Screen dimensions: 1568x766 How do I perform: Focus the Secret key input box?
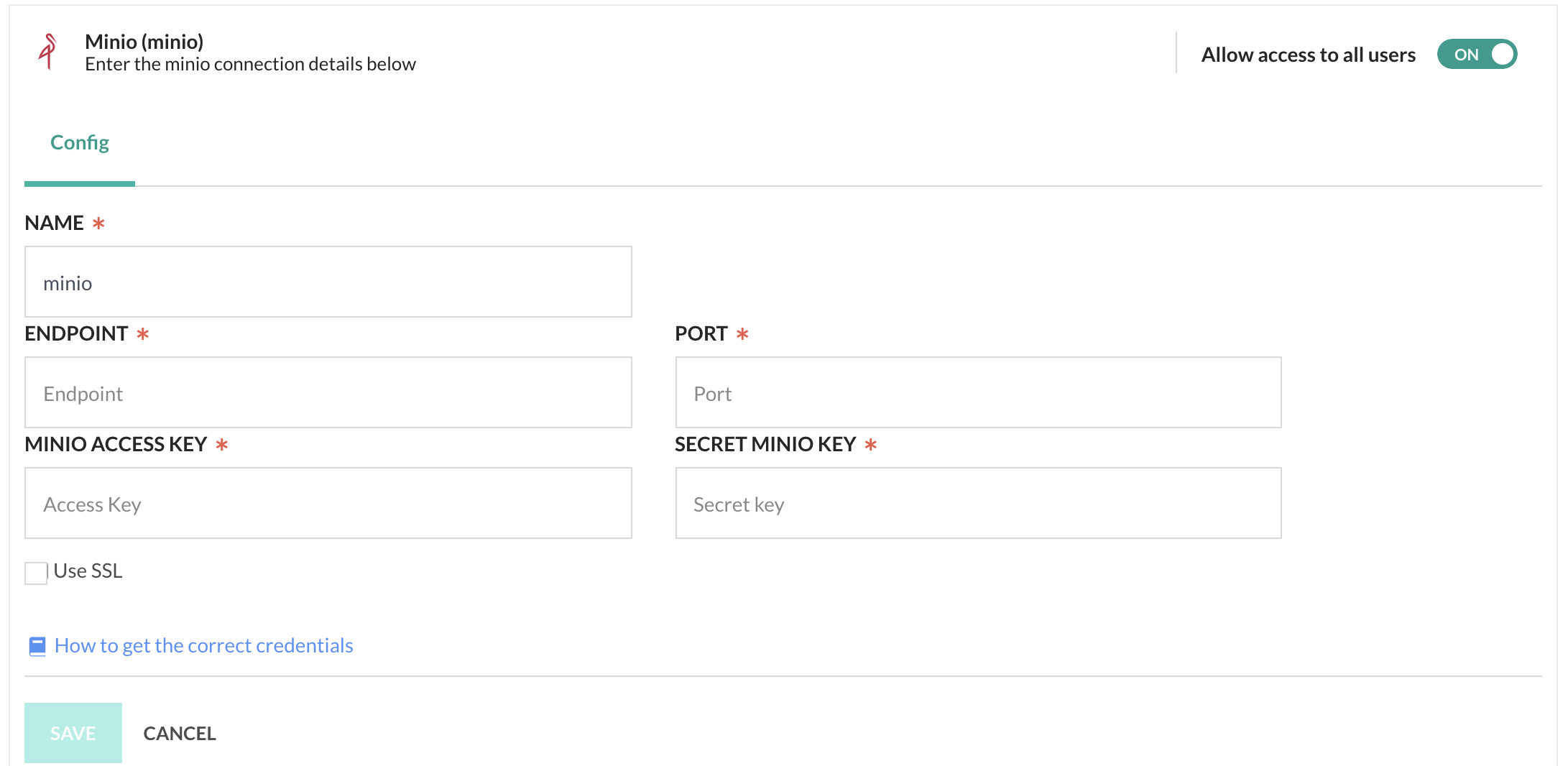(x=978, y=504)
